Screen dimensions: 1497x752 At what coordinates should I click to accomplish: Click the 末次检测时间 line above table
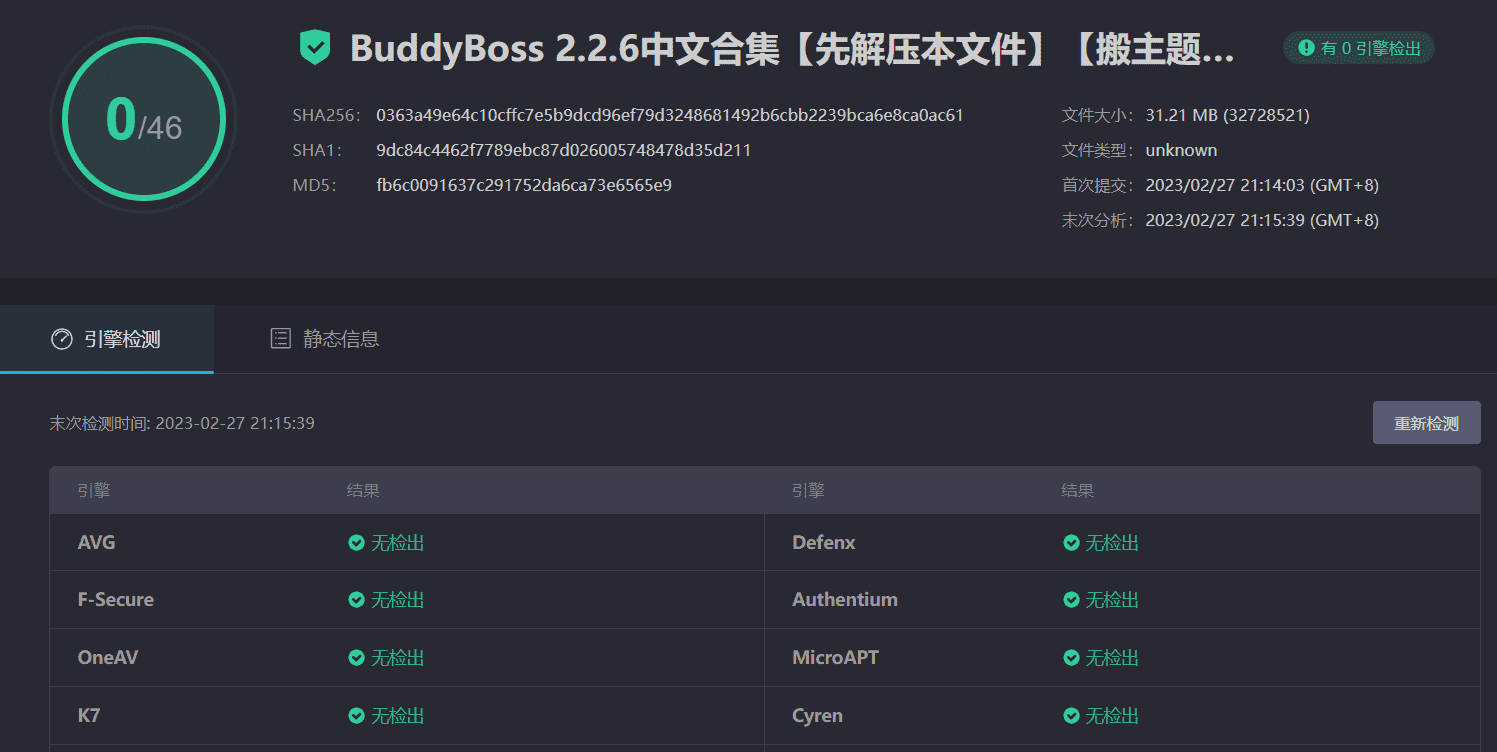click(x=182, y=423)
